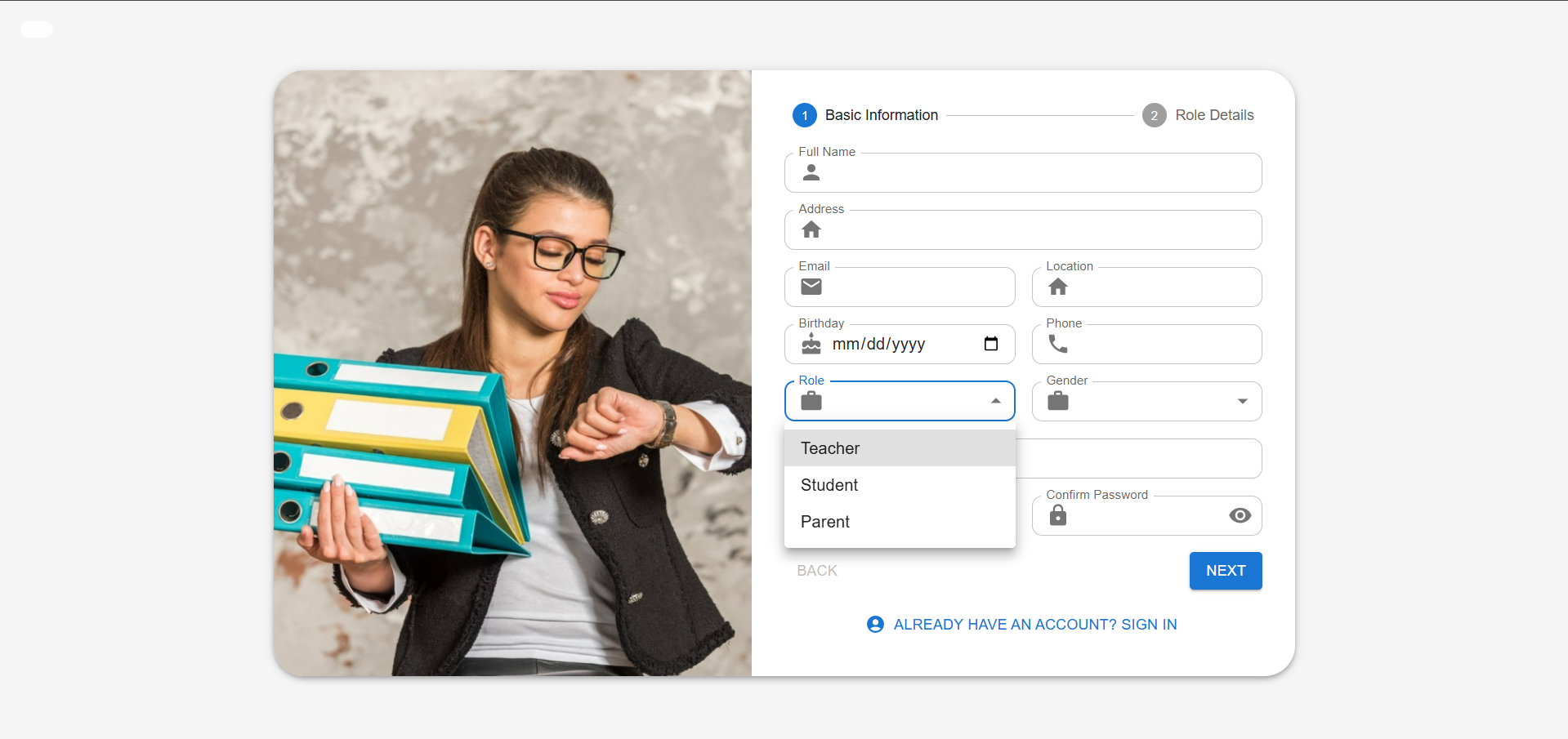Pick Parent from the Role dropdown list
Image resolution: width=1568 pixels, height=739 pixels.
pos(825,522)
